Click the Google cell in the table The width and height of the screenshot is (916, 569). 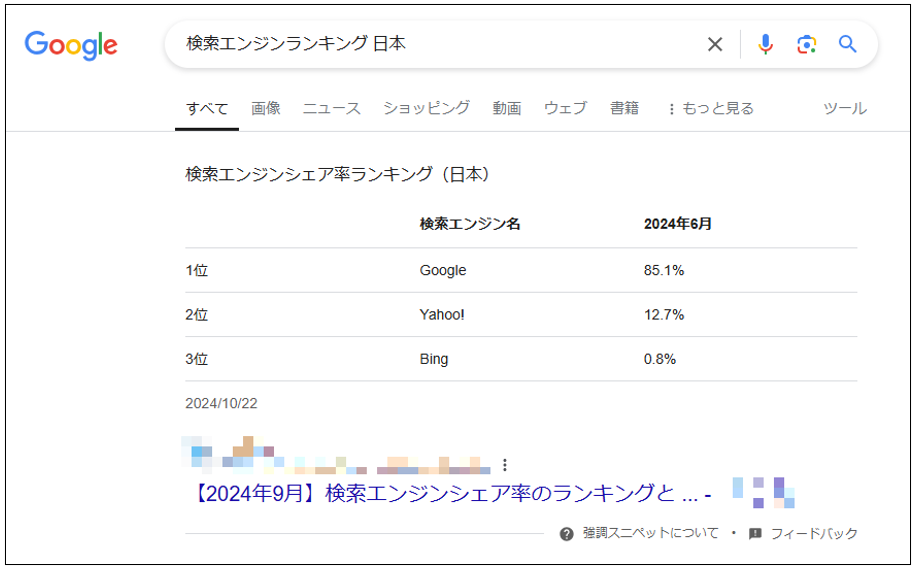coord(443,270)
